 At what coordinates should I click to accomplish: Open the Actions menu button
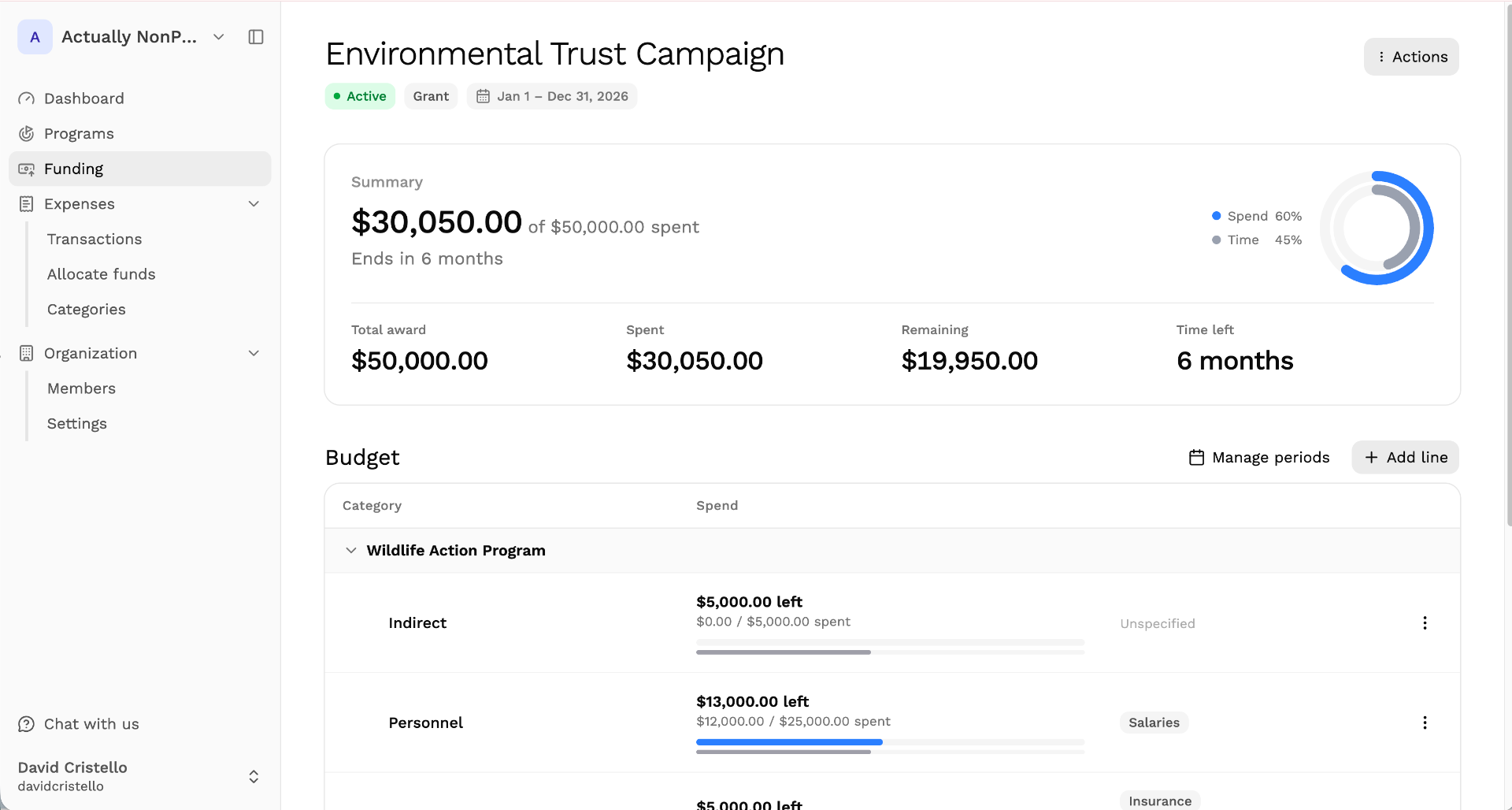click(x=1411, y=57)
